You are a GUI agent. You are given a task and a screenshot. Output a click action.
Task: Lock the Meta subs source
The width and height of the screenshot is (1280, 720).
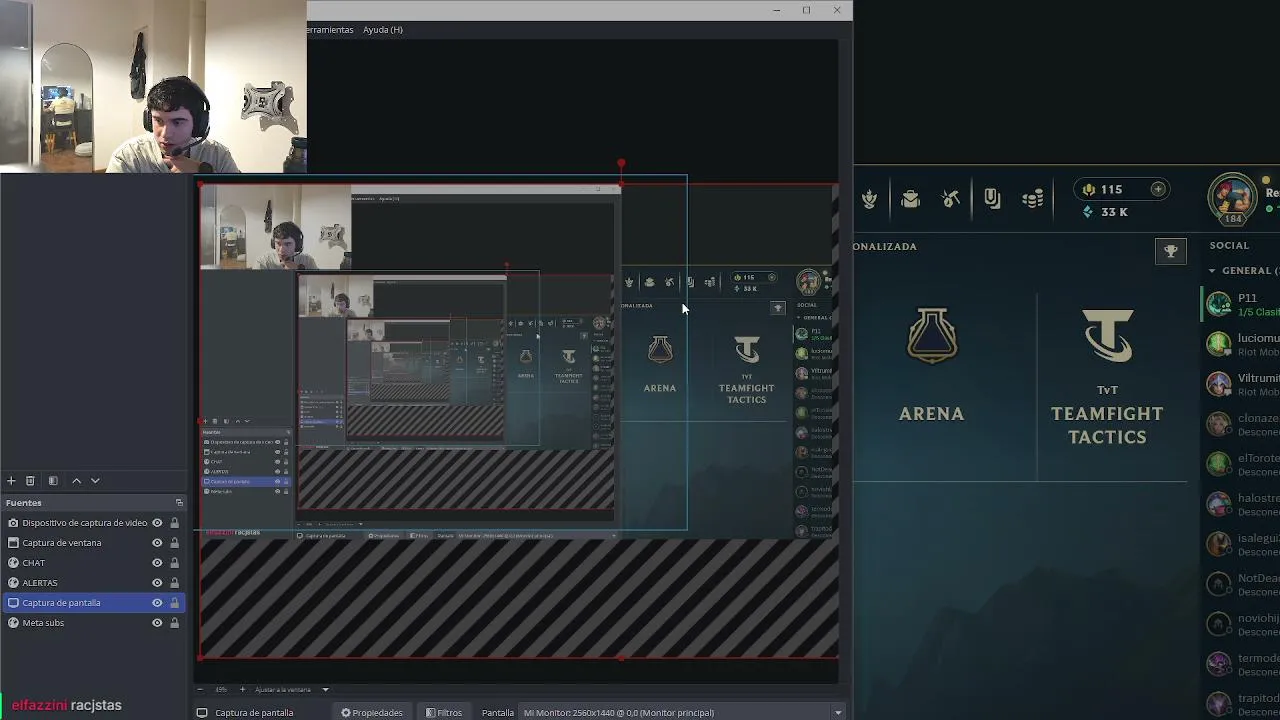[x=174, y=623]
